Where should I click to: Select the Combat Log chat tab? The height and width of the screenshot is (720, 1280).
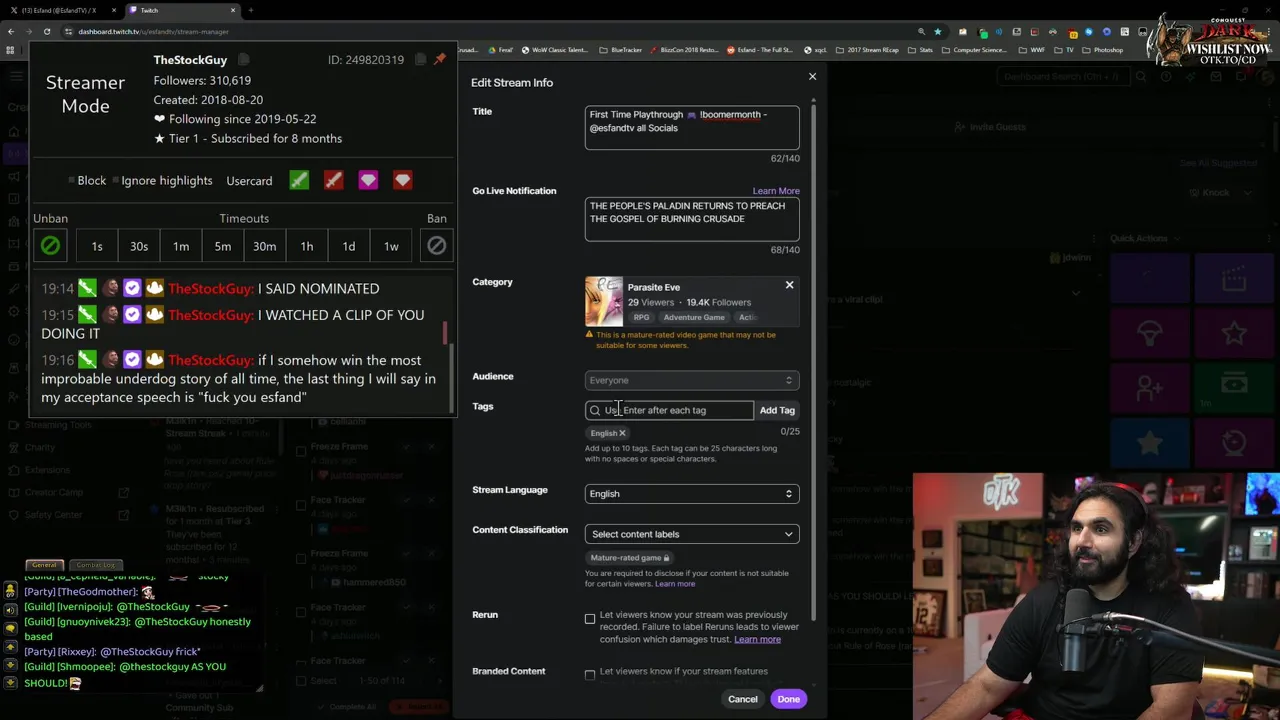point(96,565)
